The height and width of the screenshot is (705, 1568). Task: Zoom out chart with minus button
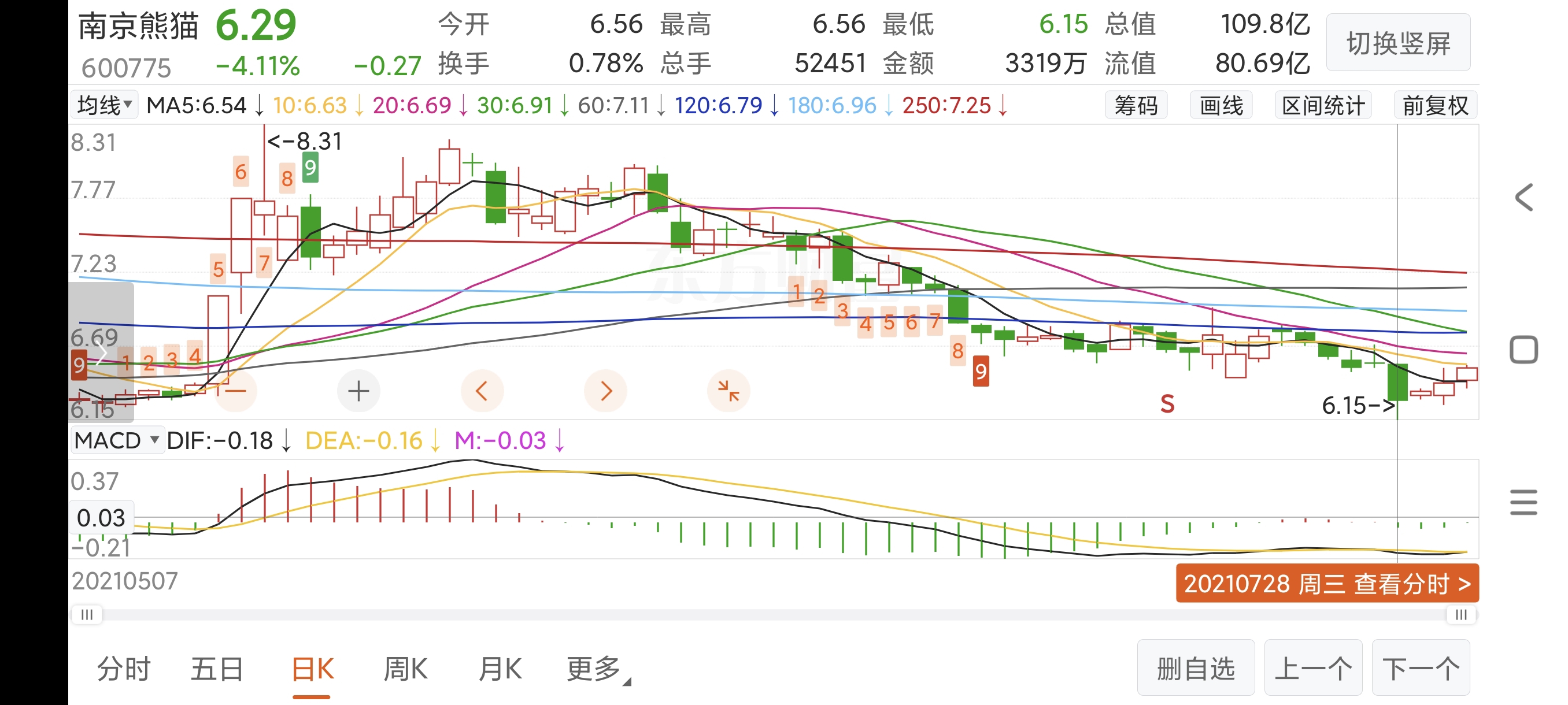point(236,391)
